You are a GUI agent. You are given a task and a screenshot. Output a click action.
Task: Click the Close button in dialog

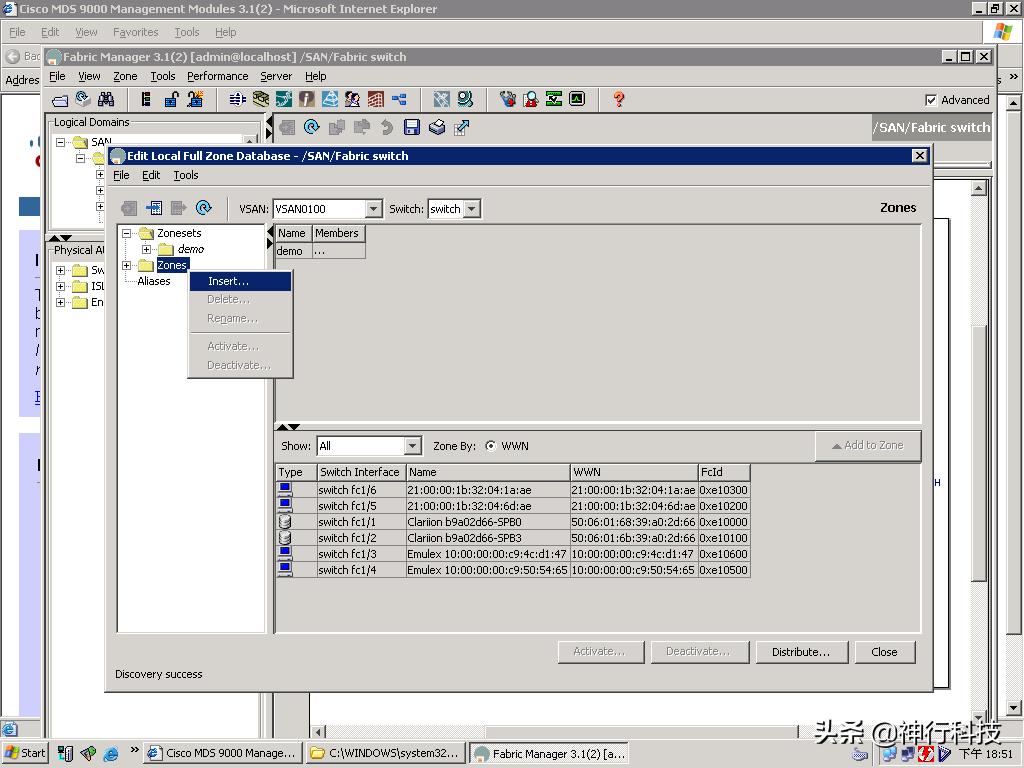(884, 652)
